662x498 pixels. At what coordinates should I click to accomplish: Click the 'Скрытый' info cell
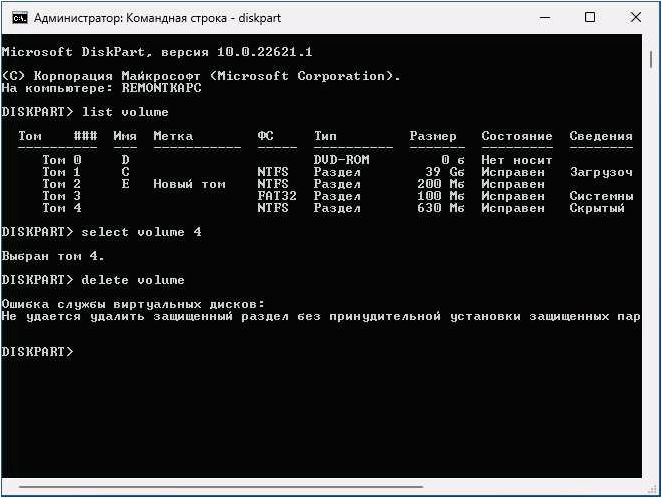(597, 208)
